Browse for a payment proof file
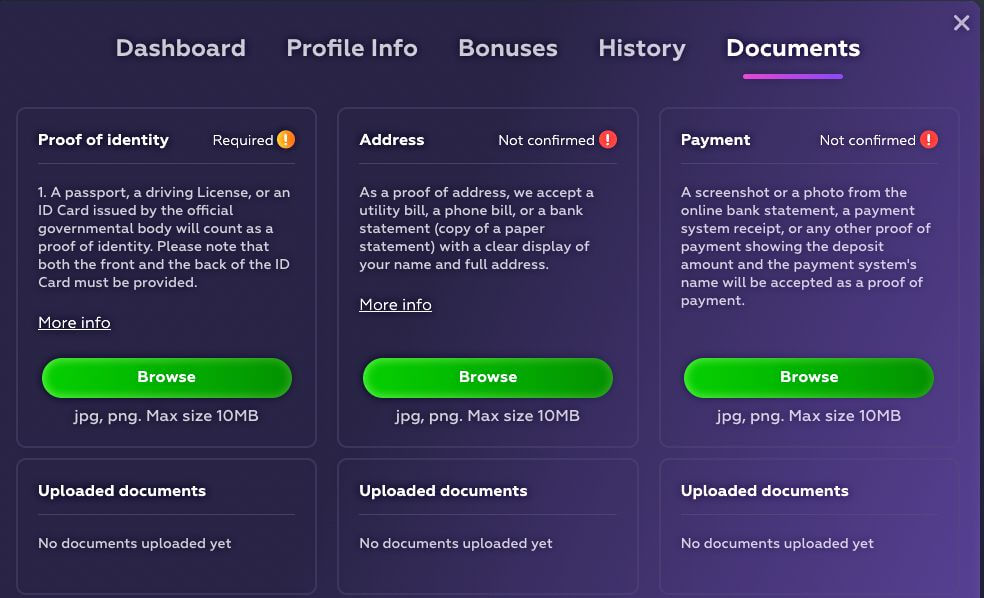 click(x=809, y=378)
